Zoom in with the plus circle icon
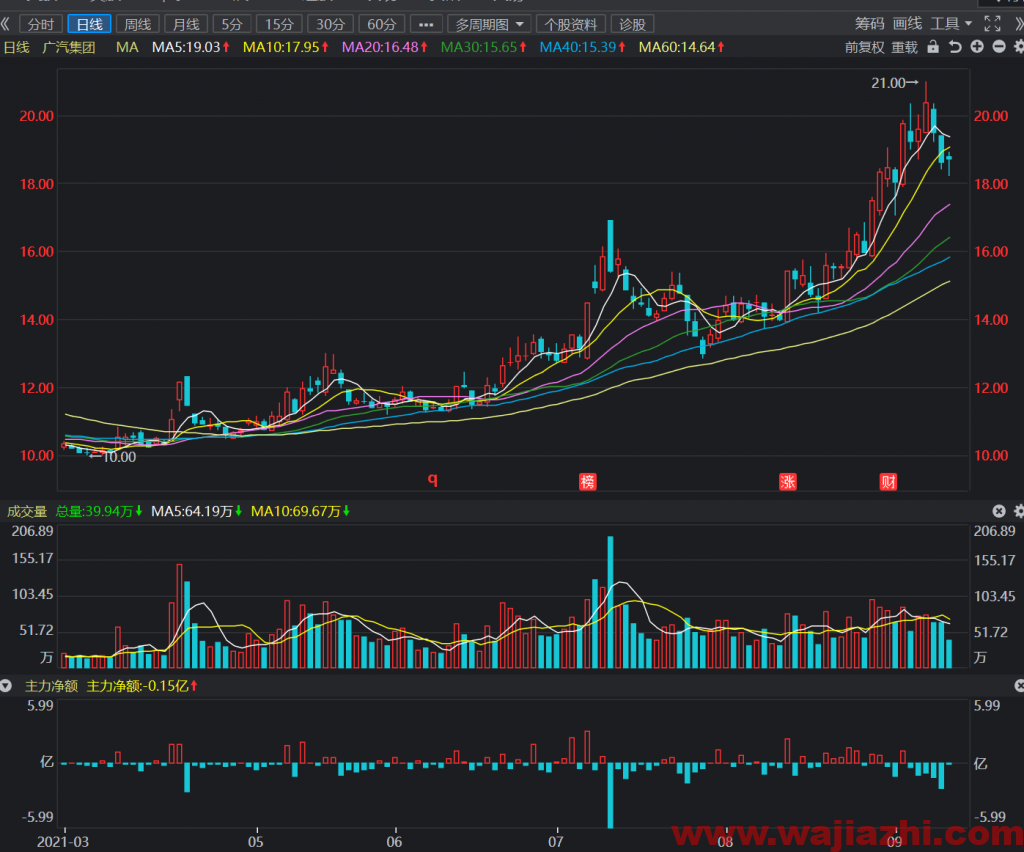Viewport: 1024px width, 852px height. (977, 47)
